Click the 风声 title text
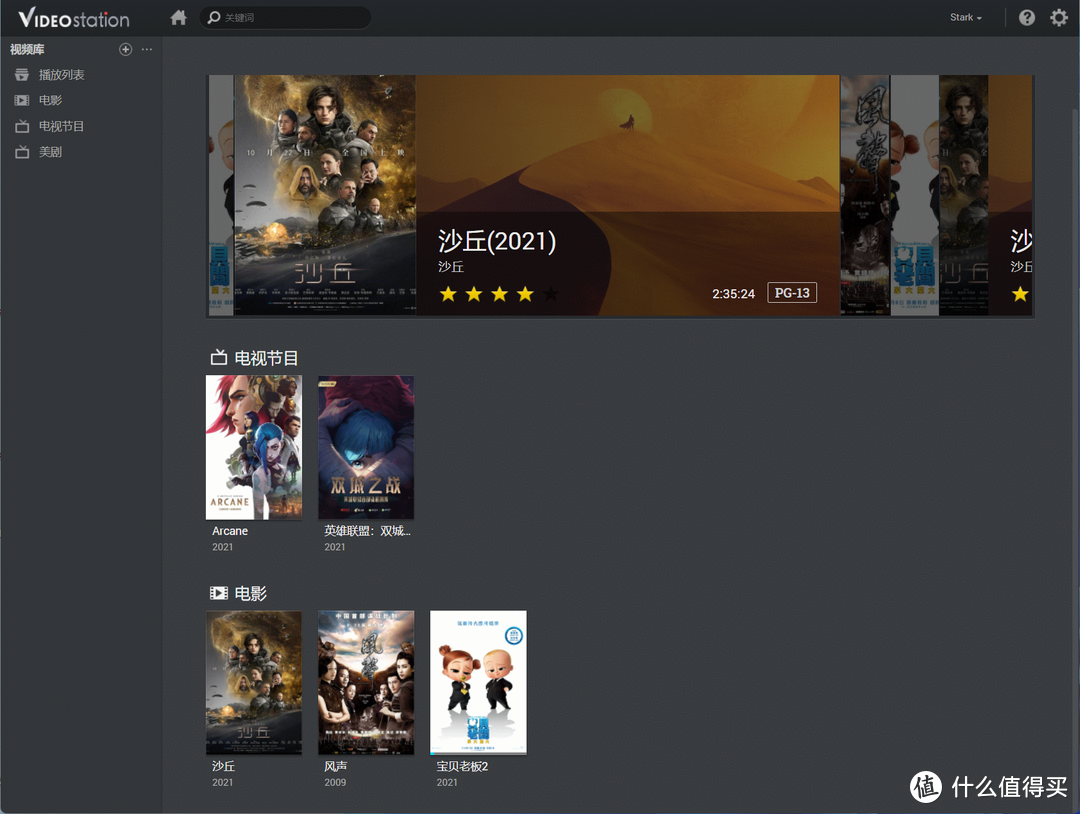 point(335,766)
